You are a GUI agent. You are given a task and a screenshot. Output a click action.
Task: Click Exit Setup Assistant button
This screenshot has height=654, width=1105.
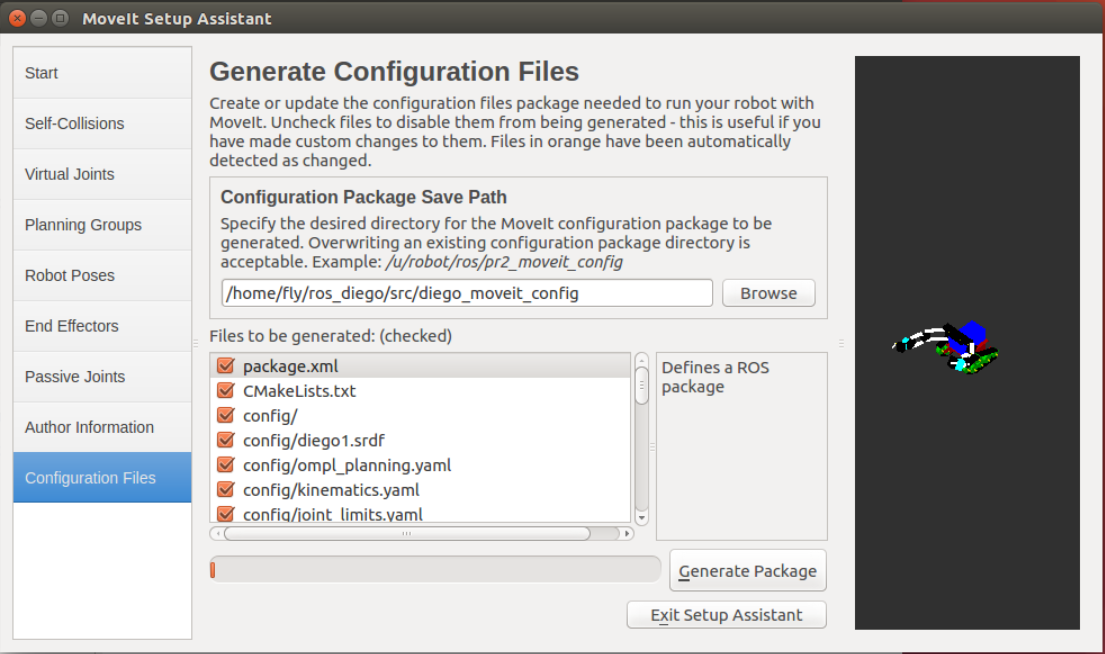click(727, 615)
